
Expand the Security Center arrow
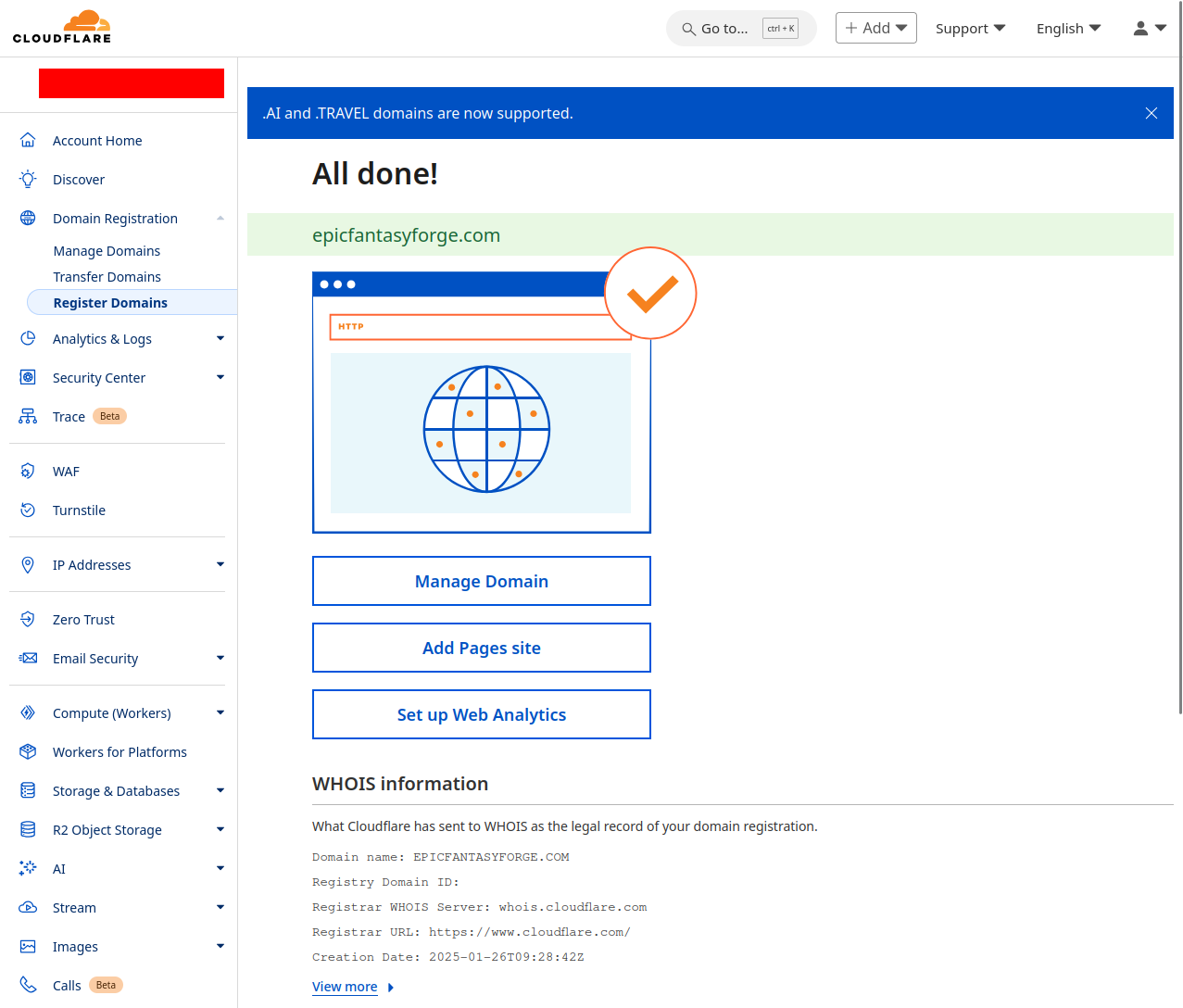pyautogui.click(x=220, y=377)
